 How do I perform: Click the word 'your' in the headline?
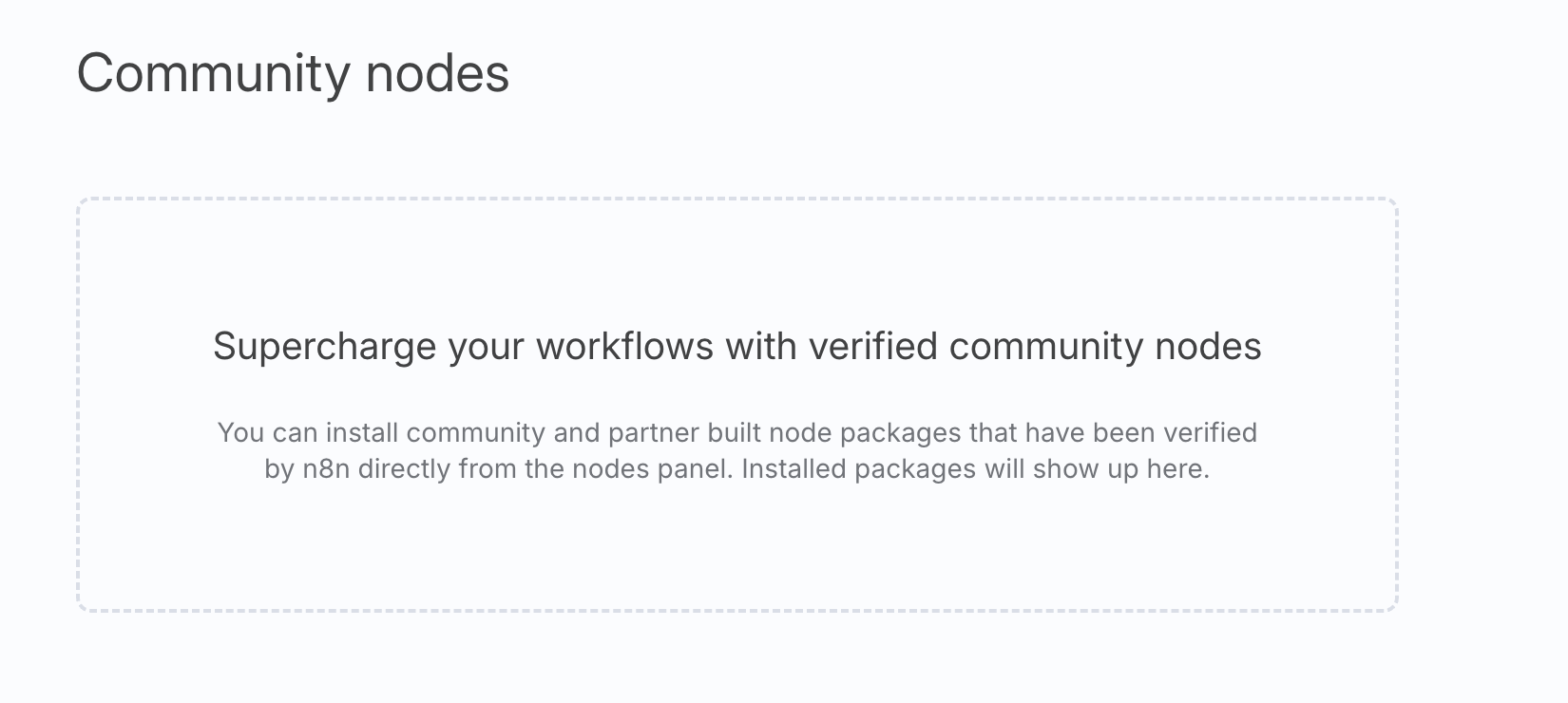[486, 349]
